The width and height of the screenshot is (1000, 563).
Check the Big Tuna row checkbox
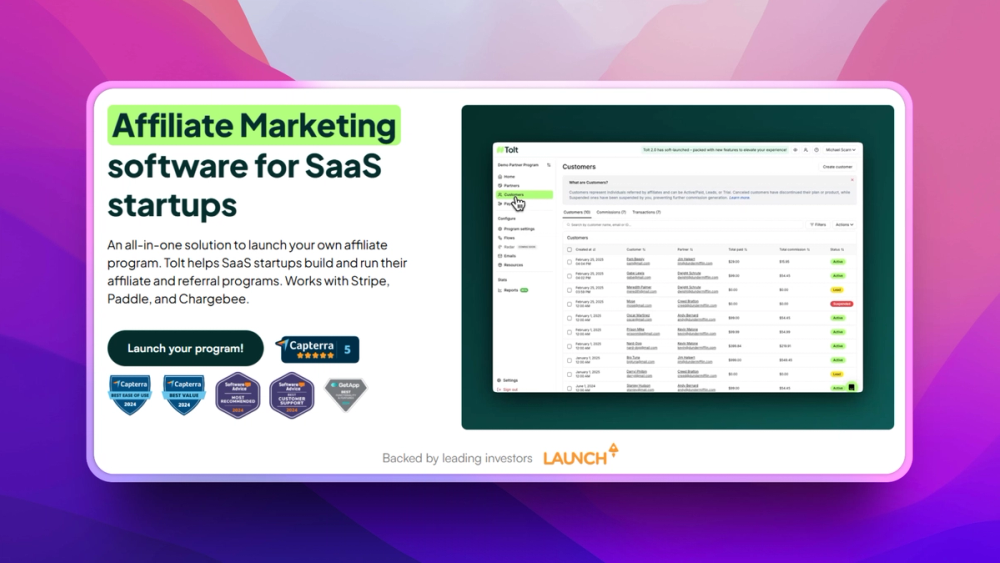pyautogui.click(x=570, y=360)
